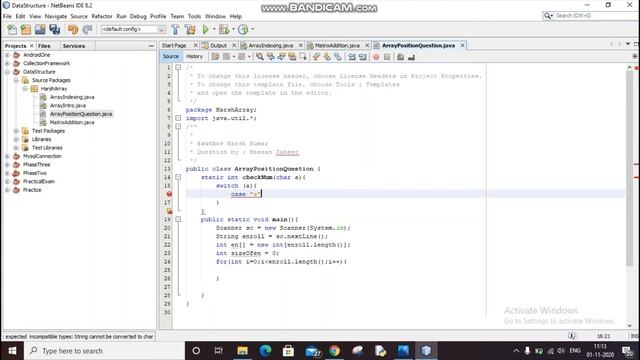Click the Comment editor toolbar icon

pyautogui.click(x=400, y=57)
